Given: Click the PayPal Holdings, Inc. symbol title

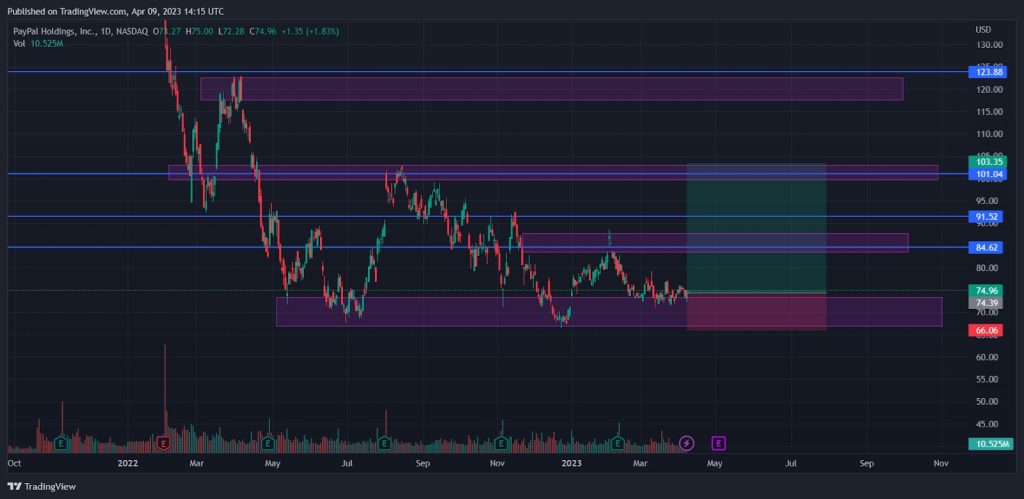Looking at the screenshot, I should 53,31.
